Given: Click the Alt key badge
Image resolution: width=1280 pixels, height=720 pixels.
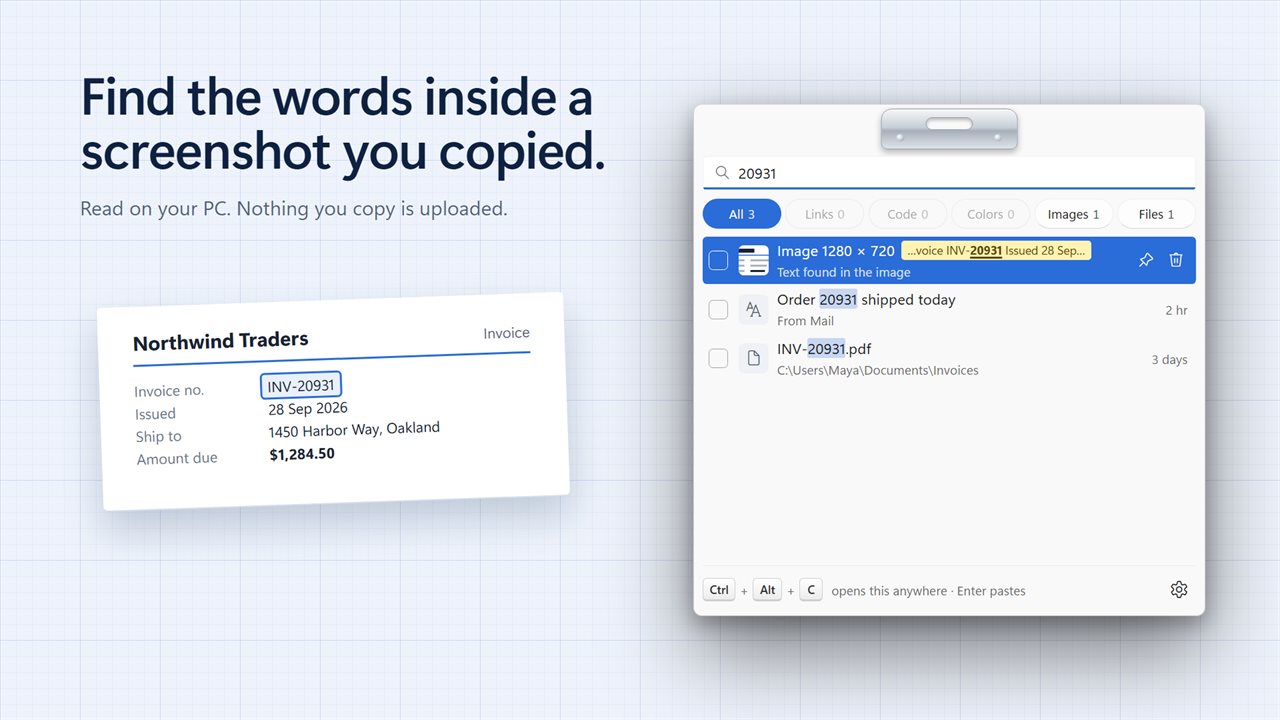Looking at the screenshot, I should [767, 590].
